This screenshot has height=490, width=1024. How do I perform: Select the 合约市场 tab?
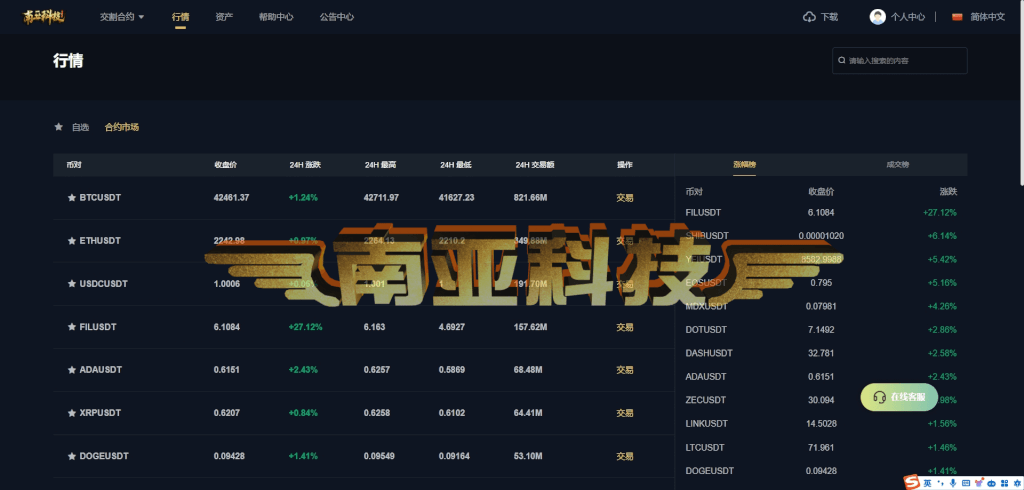pyautogui.click(x=121, y=127)
